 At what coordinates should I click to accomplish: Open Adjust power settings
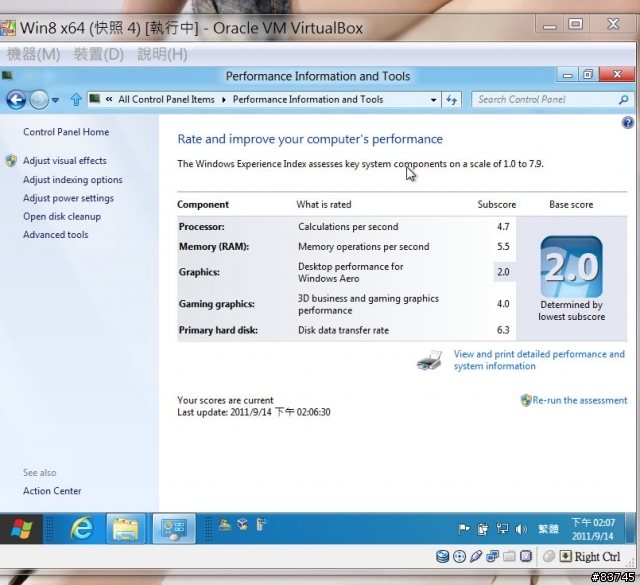pyautogui.click(x=68, y=198)
